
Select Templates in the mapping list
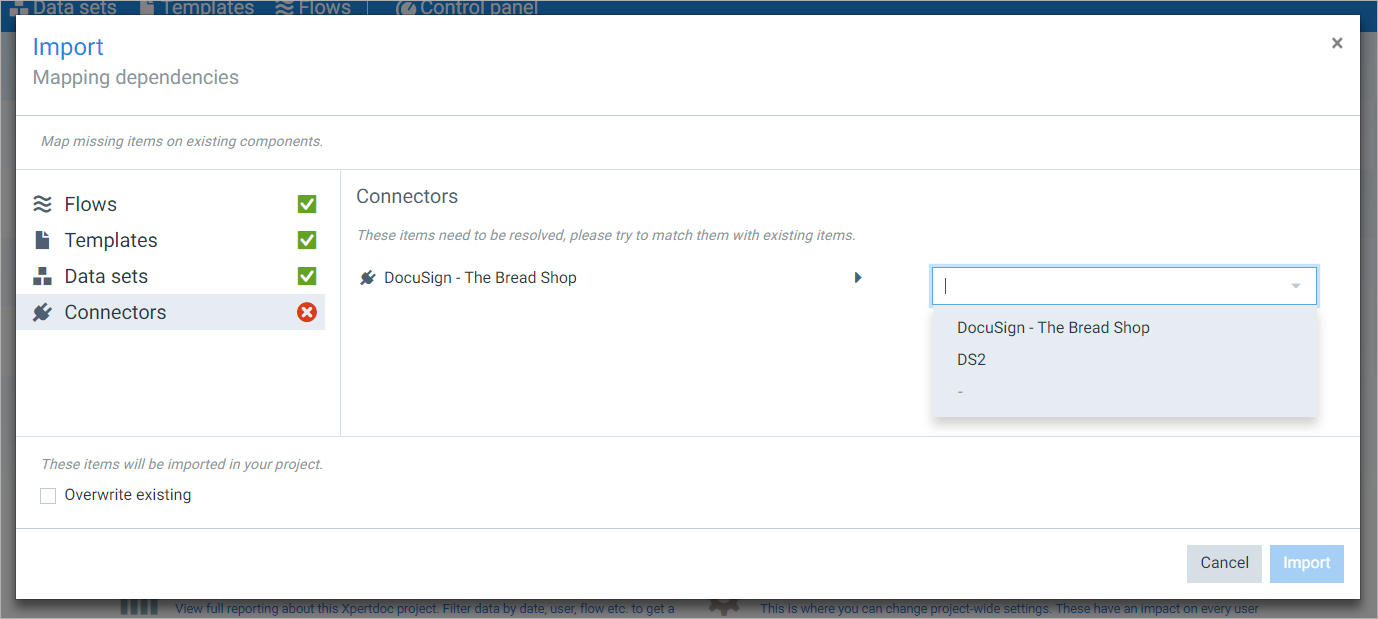pyautogui.click(x=171, y=240)
